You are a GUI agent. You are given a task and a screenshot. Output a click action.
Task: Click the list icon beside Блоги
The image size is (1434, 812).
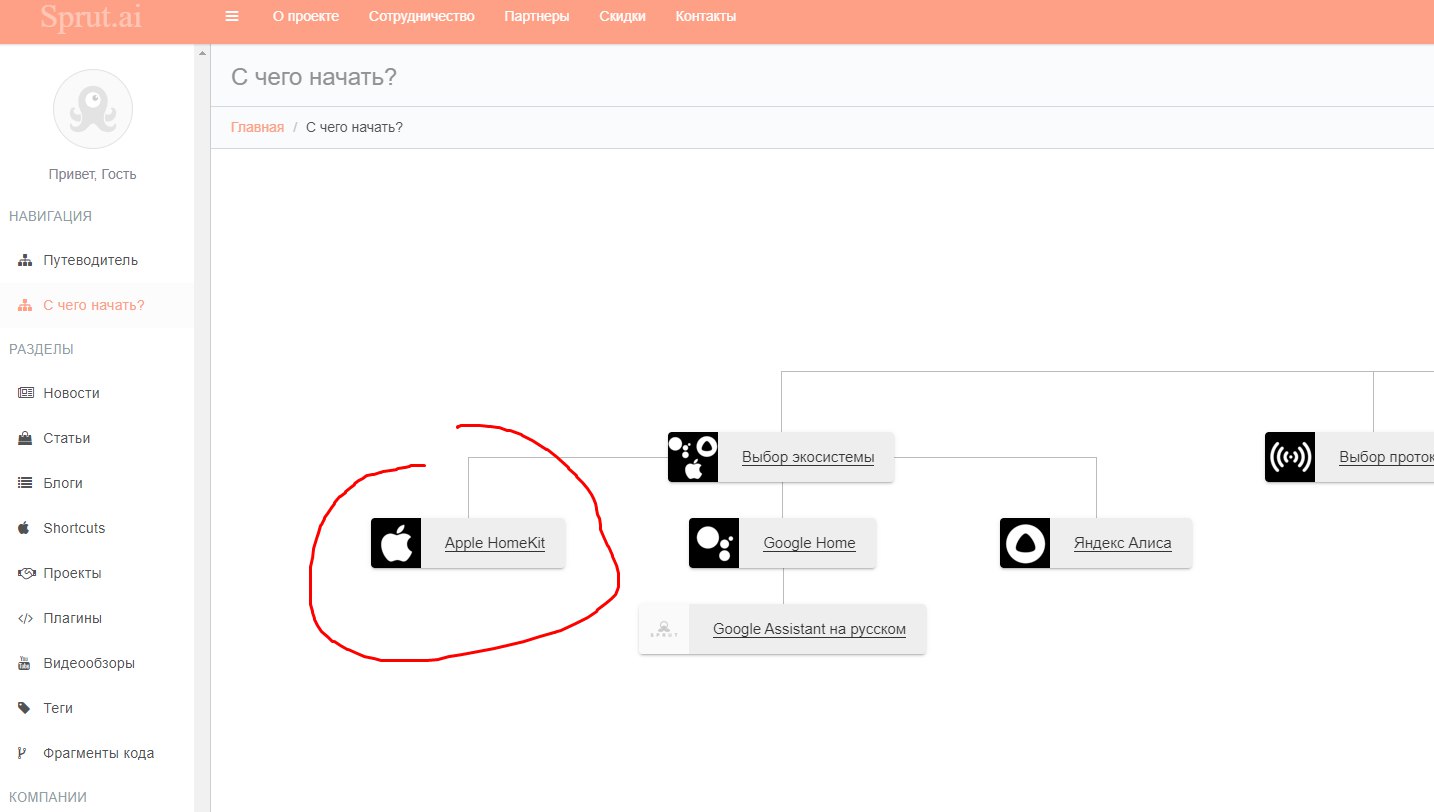tap(25, 483)
